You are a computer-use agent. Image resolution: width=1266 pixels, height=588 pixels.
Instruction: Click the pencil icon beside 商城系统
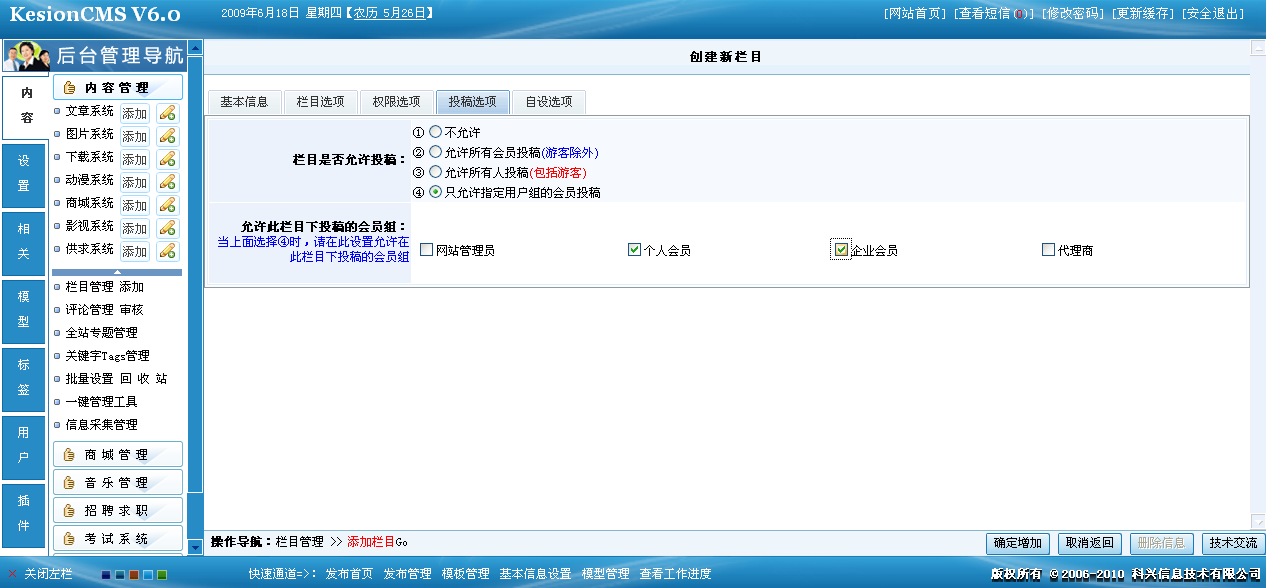(167, 205)
